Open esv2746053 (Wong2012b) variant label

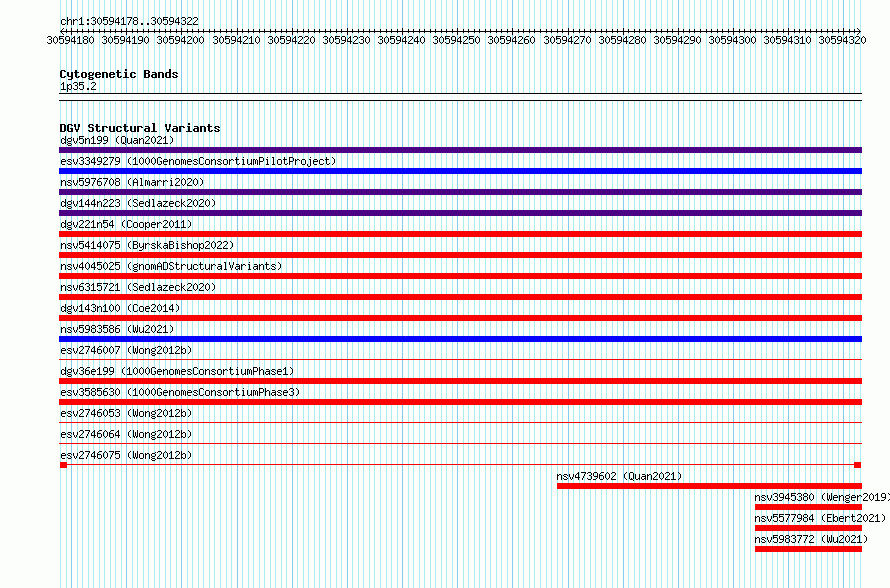[126, 413]
